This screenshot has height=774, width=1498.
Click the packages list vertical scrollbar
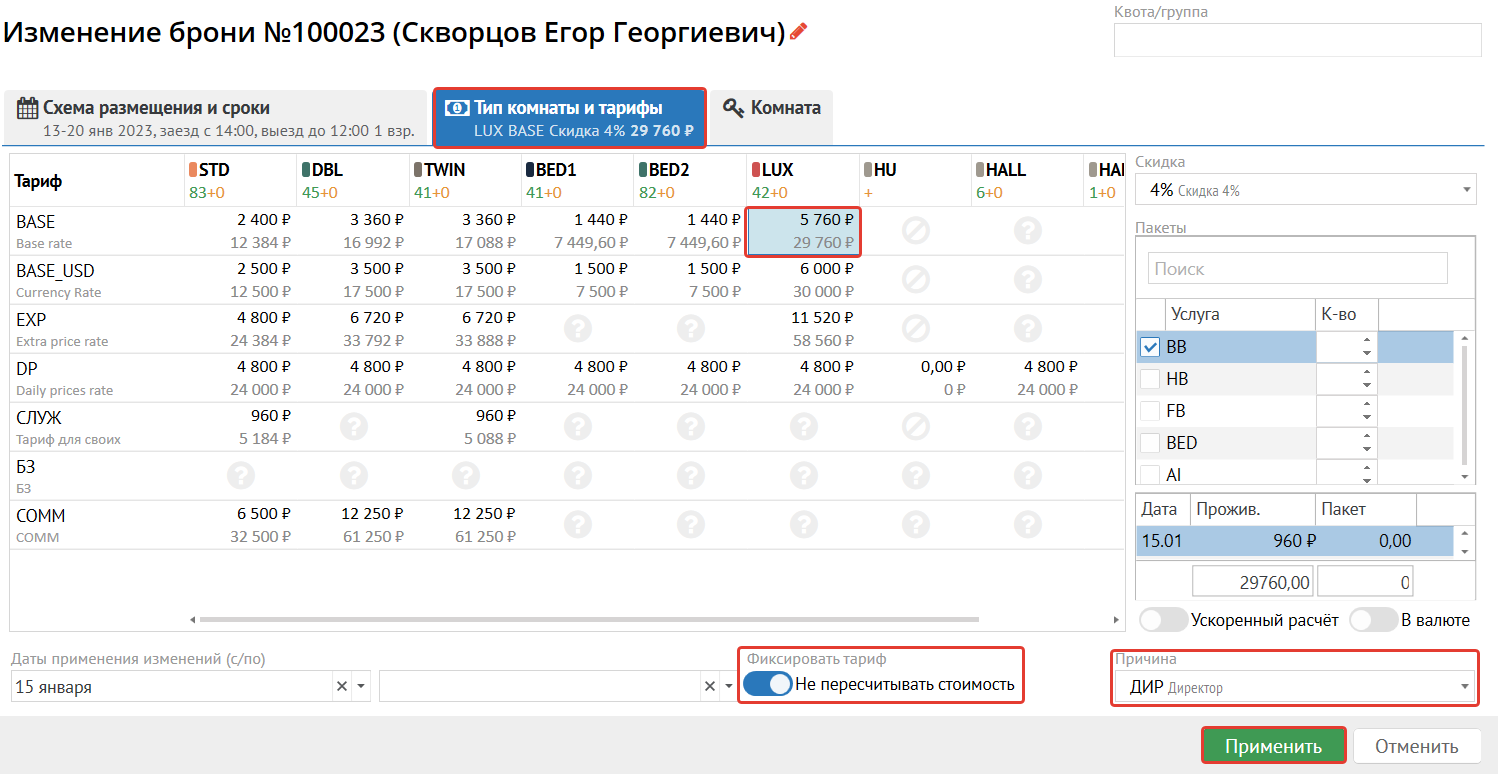1464,405
